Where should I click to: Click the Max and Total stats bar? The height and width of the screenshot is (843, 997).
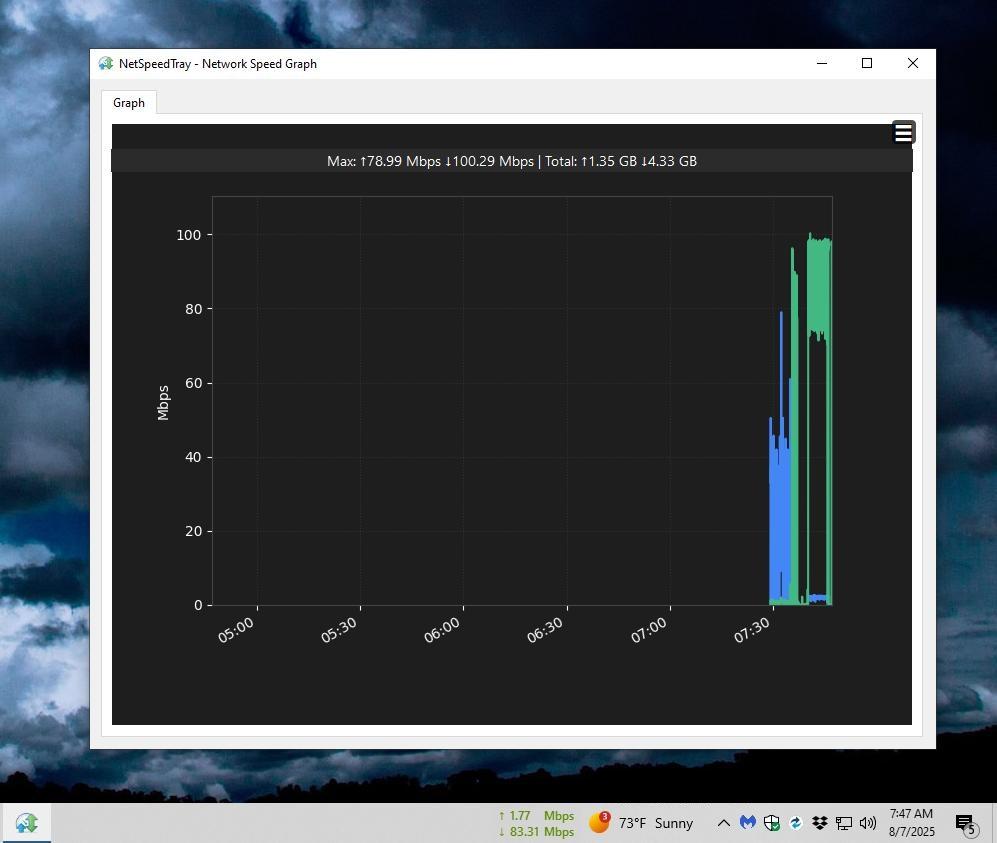point(511,161)
